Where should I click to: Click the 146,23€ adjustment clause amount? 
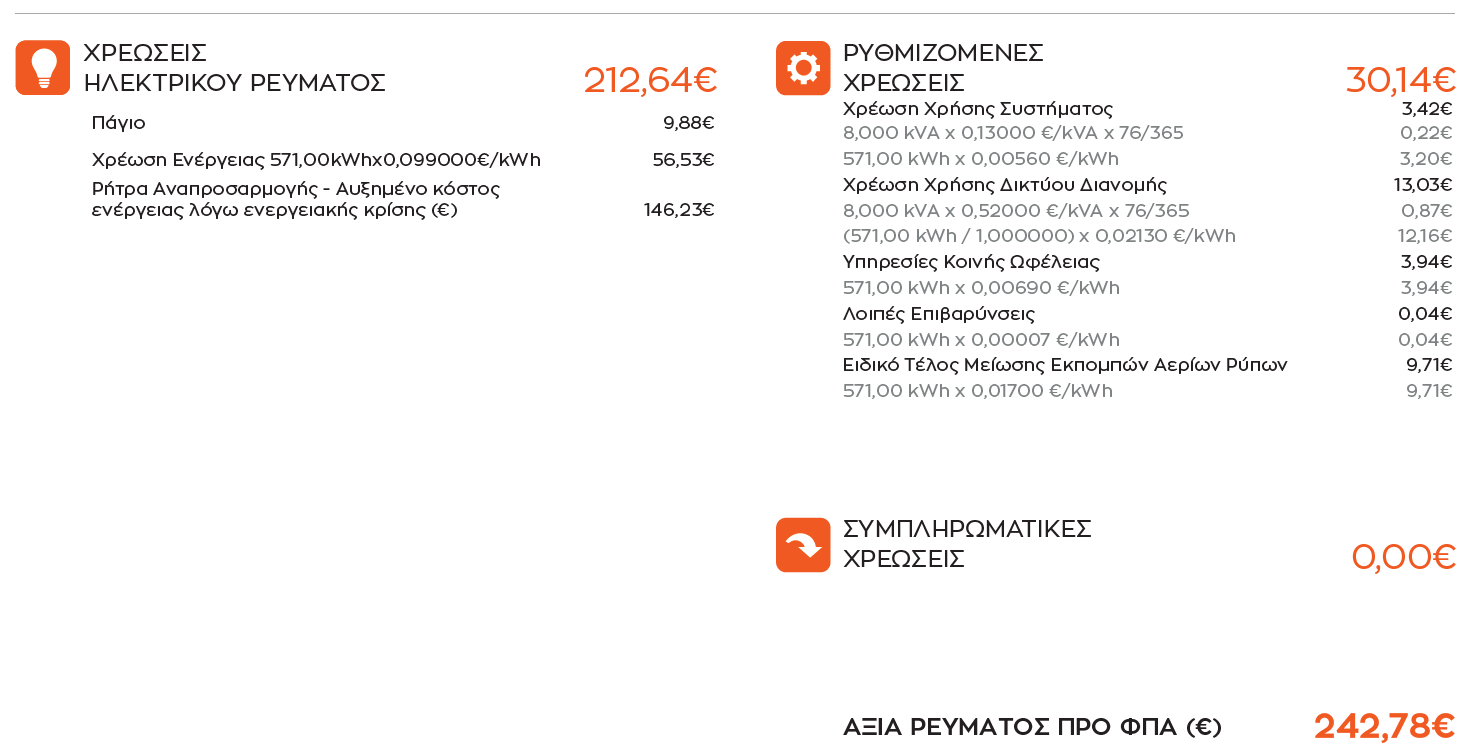click(679, 210)
